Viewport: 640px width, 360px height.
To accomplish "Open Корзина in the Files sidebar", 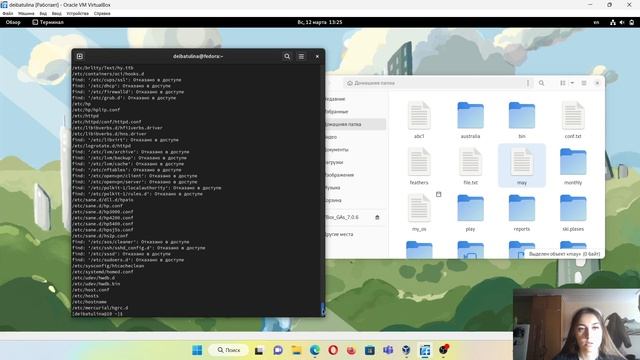I will (356, 200).
